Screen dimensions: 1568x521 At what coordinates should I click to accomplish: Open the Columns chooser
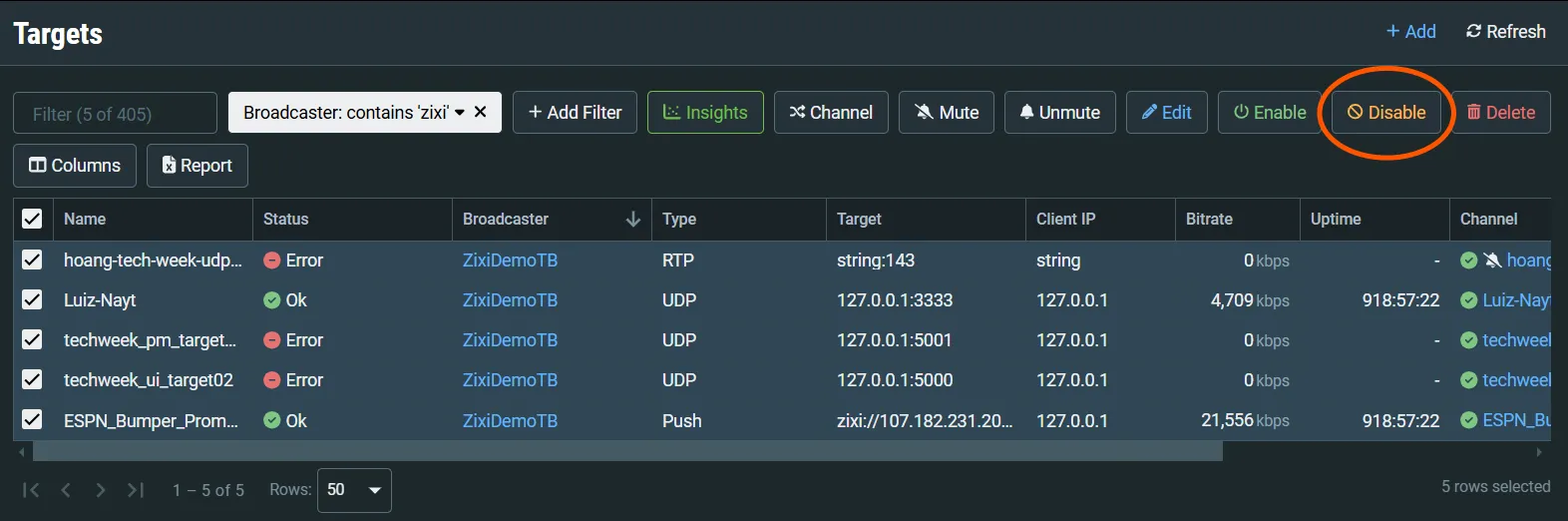75,166
